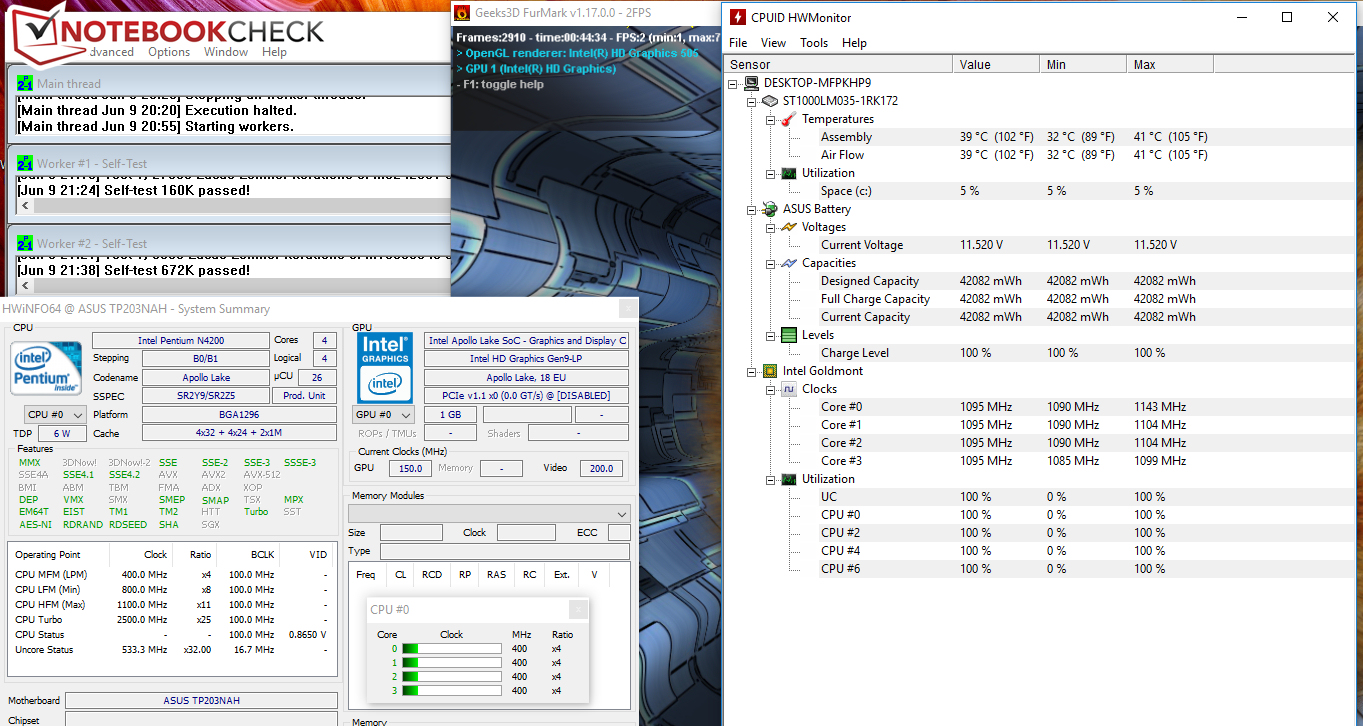1363x726 pixels.
Task: Click the Intel Goldmont chip icon
Action: click(770, 371)
